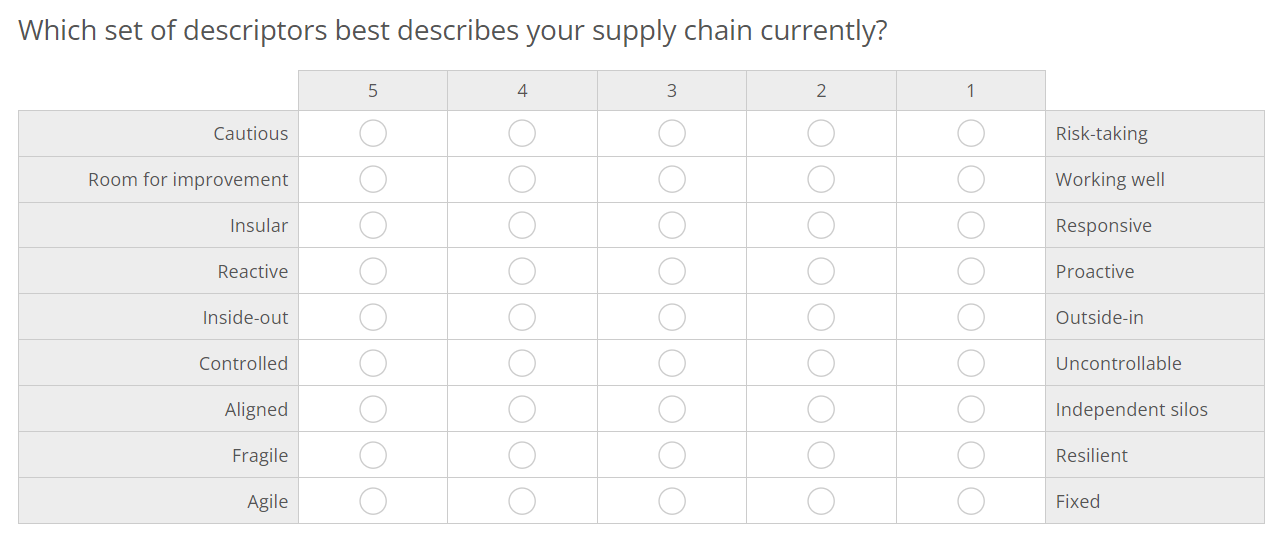Choose 1 for Outside-in row
Screen dimensions: 1281x547
coord(970,317)
